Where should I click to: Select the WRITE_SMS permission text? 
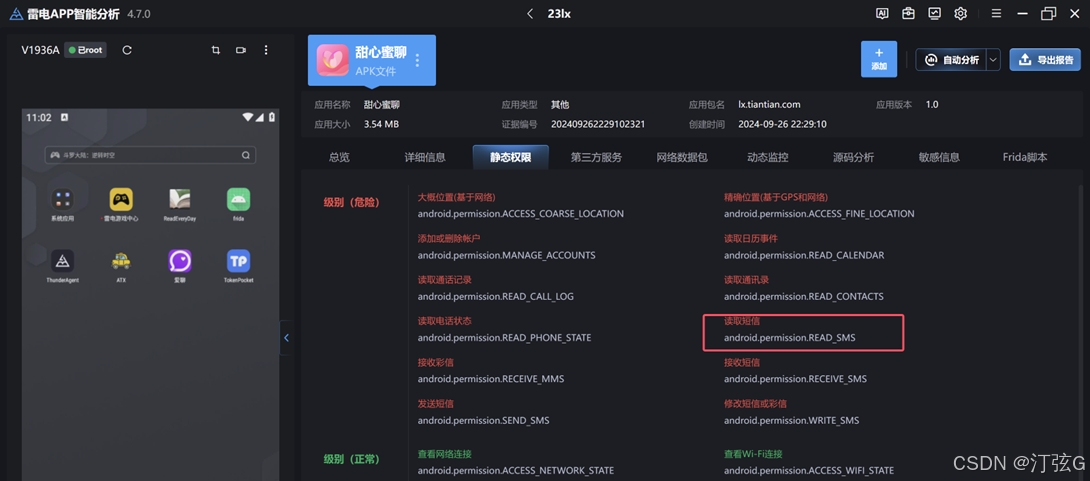coord(791,421)
